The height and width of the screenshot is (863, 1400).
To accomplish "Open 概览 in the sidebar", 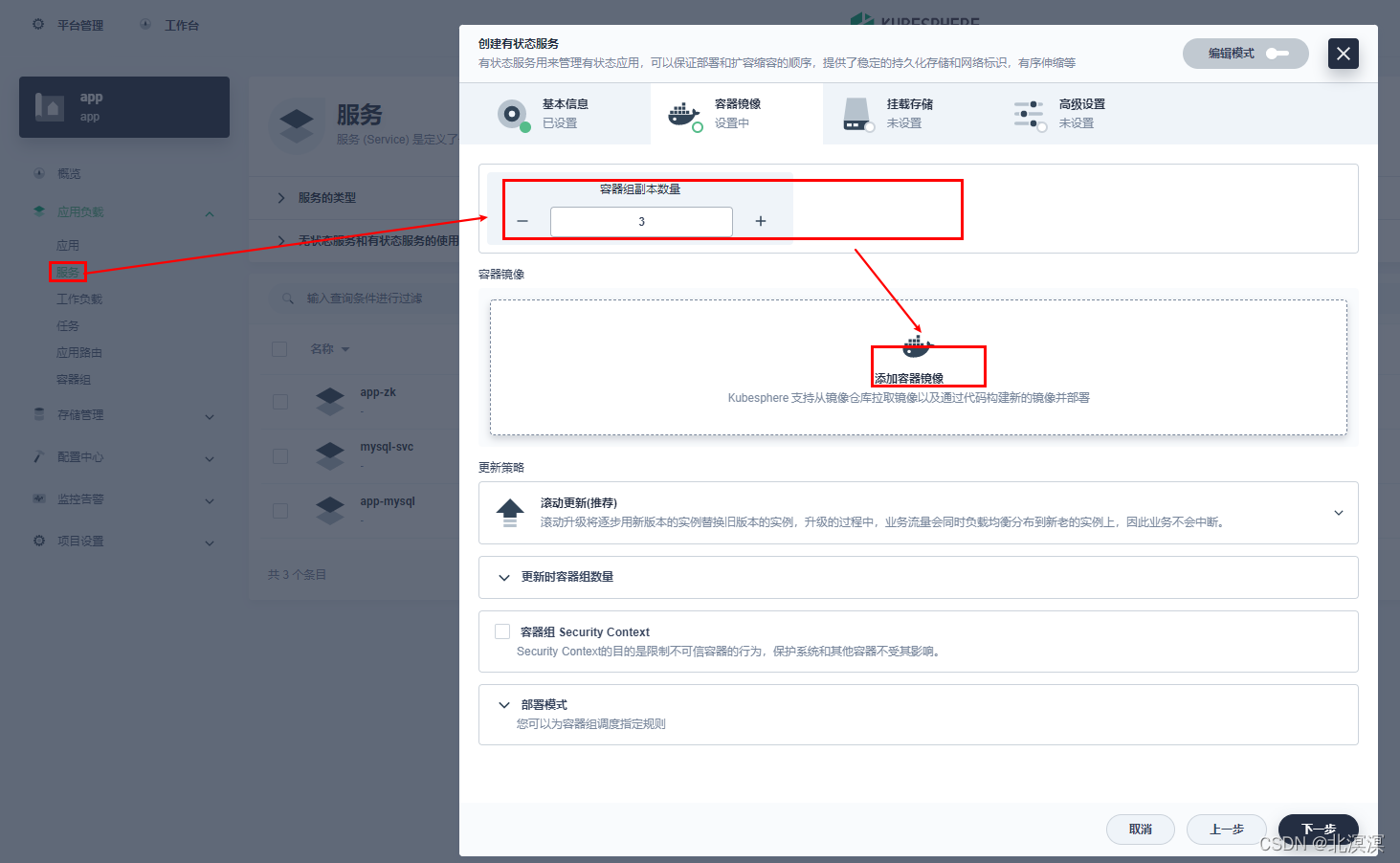I will [69, 174].
